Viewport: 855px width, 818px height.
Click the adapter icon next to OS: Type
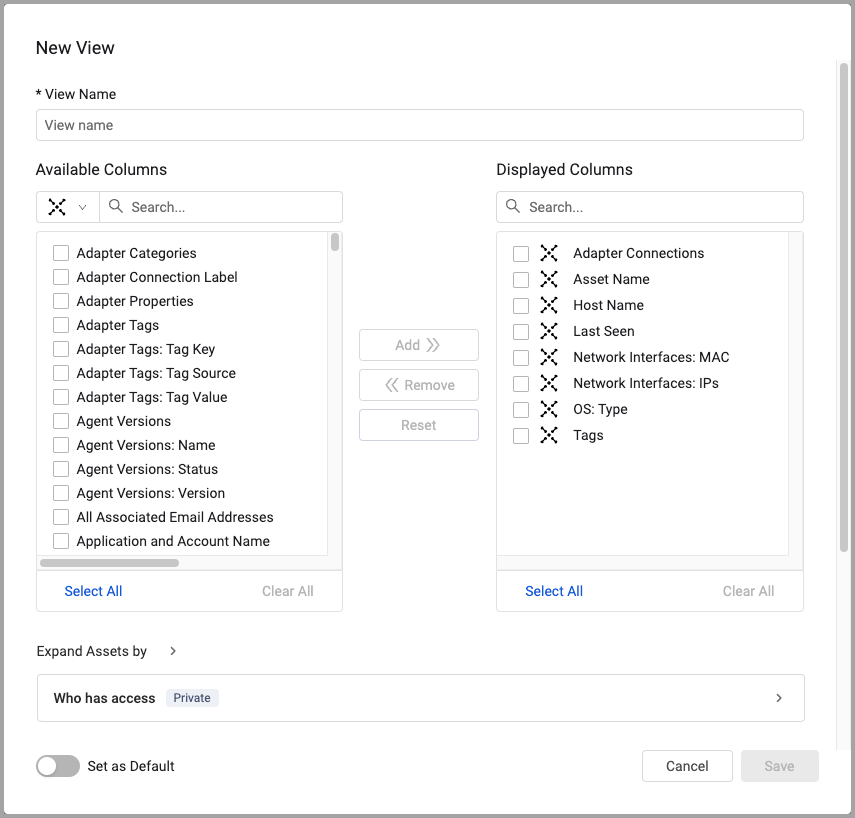549,409
